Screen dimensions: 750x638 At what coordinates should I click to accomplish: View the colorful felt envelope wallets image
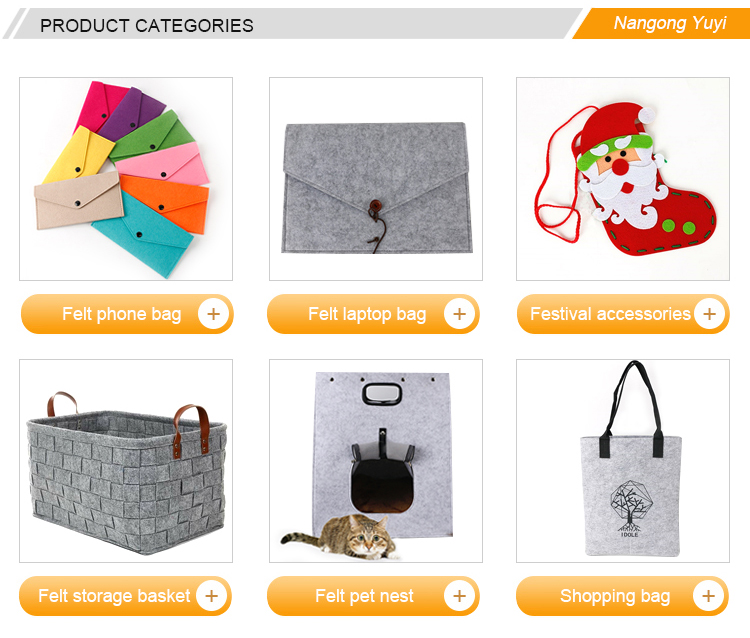[126, 179]
